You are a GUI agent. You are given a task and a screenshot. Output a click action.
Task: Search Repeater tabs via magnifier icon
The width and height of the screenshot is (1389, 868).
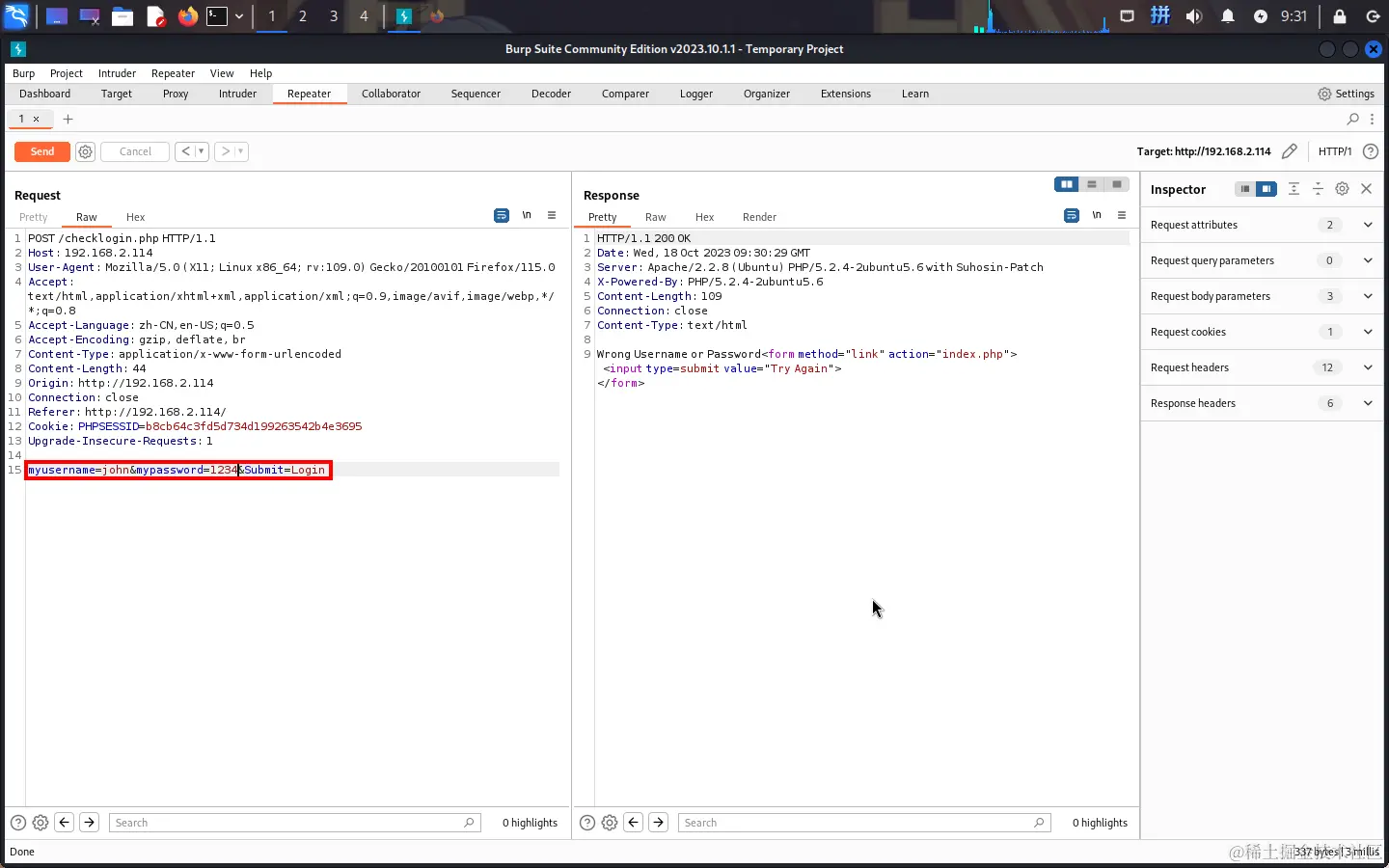1353,119
